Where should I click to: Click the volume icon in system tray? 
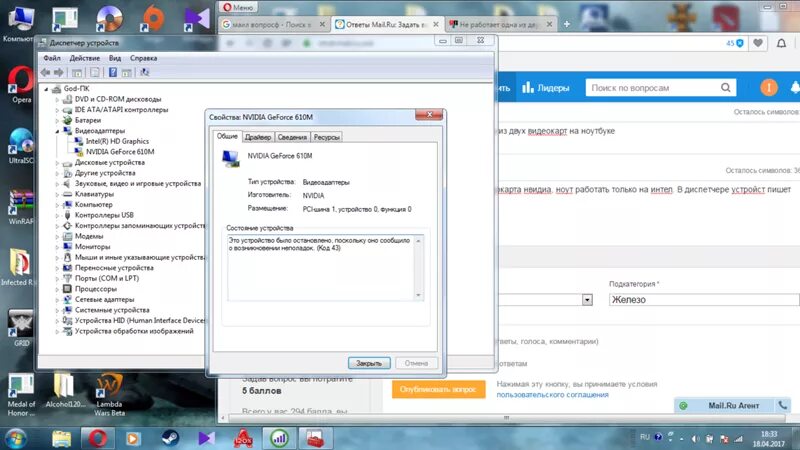click(x=695, y=439)
